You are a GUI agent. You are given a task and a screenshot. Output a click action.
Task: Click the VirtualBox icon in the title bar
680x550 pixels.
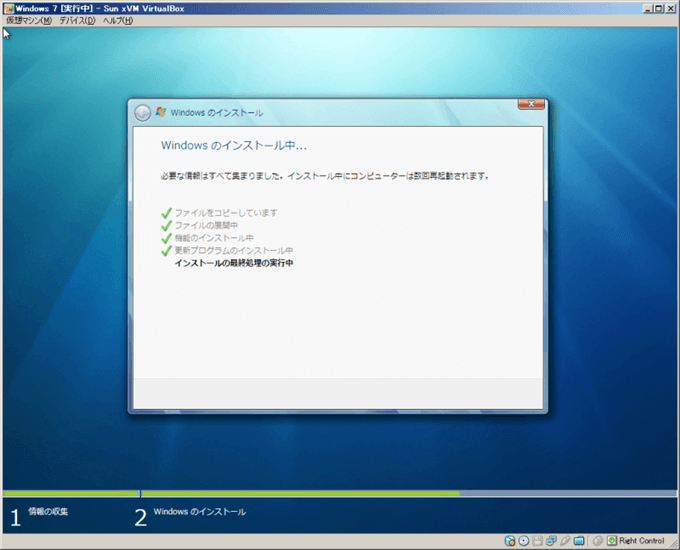7,7
